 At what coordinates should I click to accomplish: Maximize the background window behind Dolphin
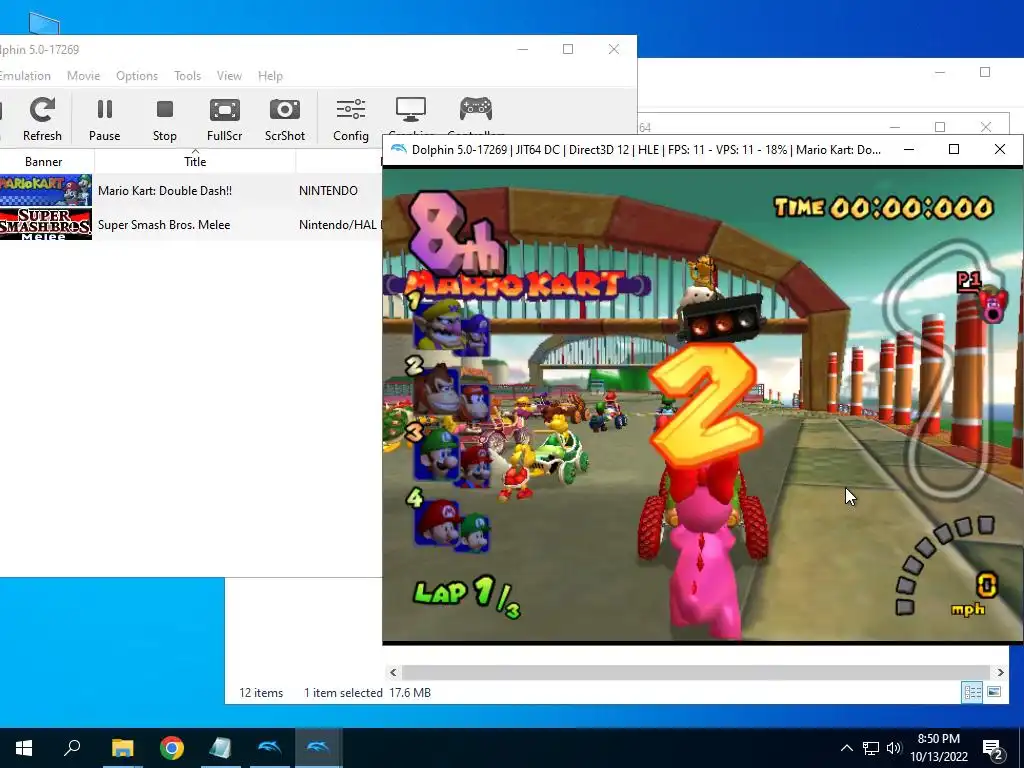[985, 72]
